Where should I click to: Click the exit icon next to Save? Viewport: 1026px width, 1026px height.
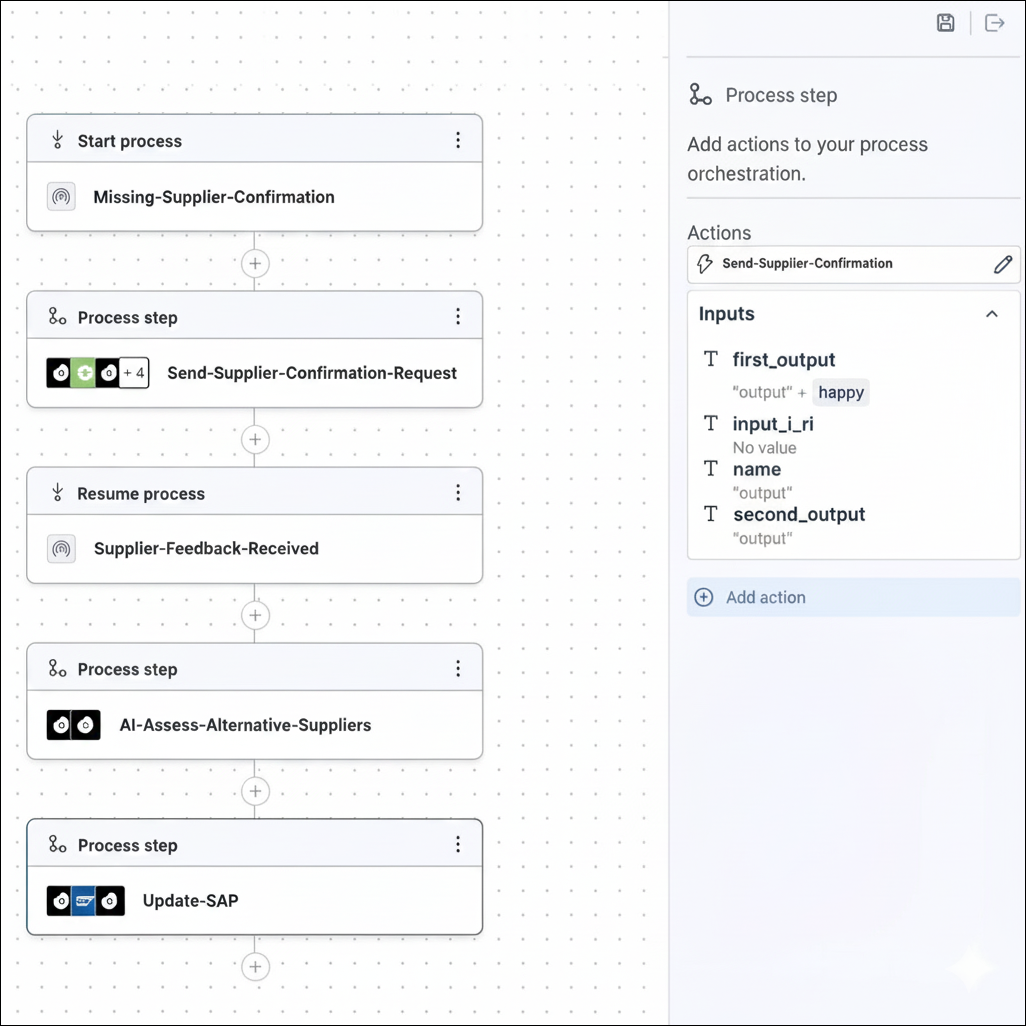[994, 22]
